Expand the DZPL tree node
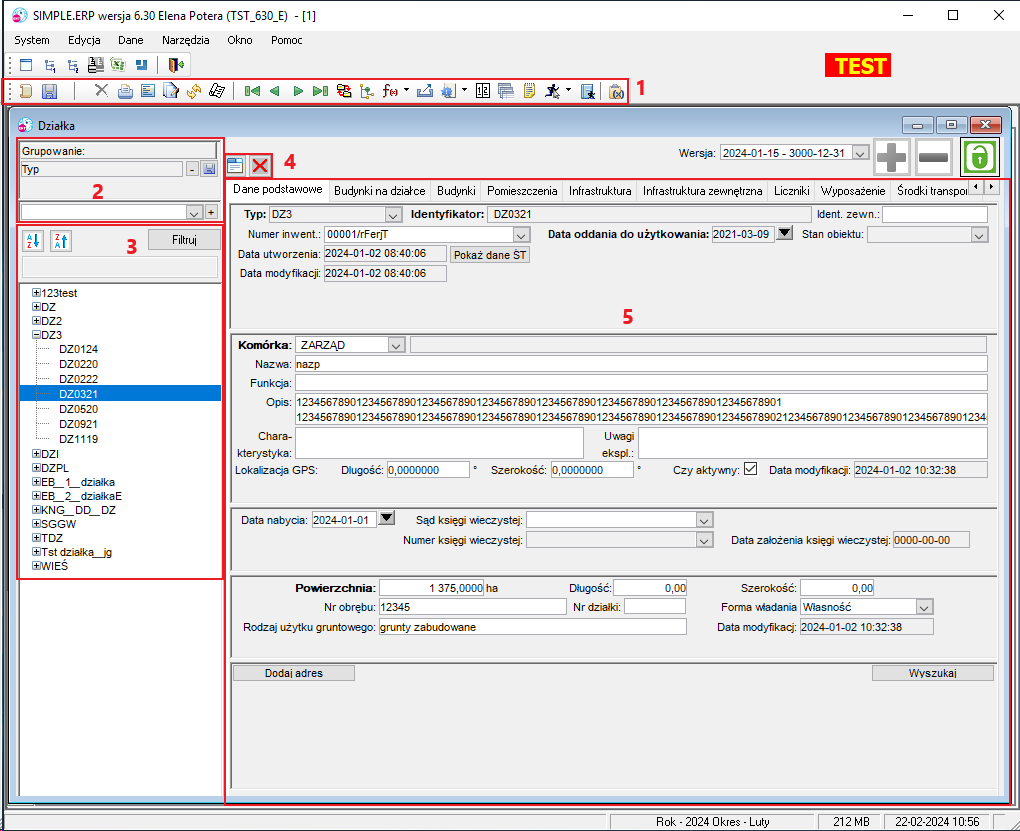Viewport: 1020px width, 831px height. pos(36,467)
